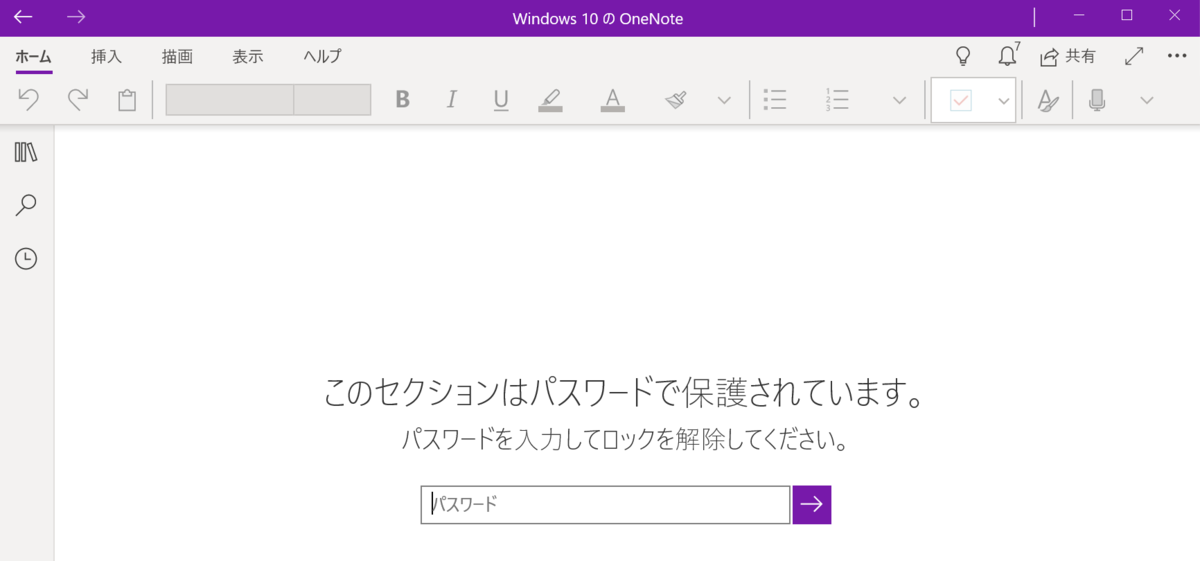Click the パスワード input field
The height and width of the screenshot is (561, 1200).
click(605, 505)
